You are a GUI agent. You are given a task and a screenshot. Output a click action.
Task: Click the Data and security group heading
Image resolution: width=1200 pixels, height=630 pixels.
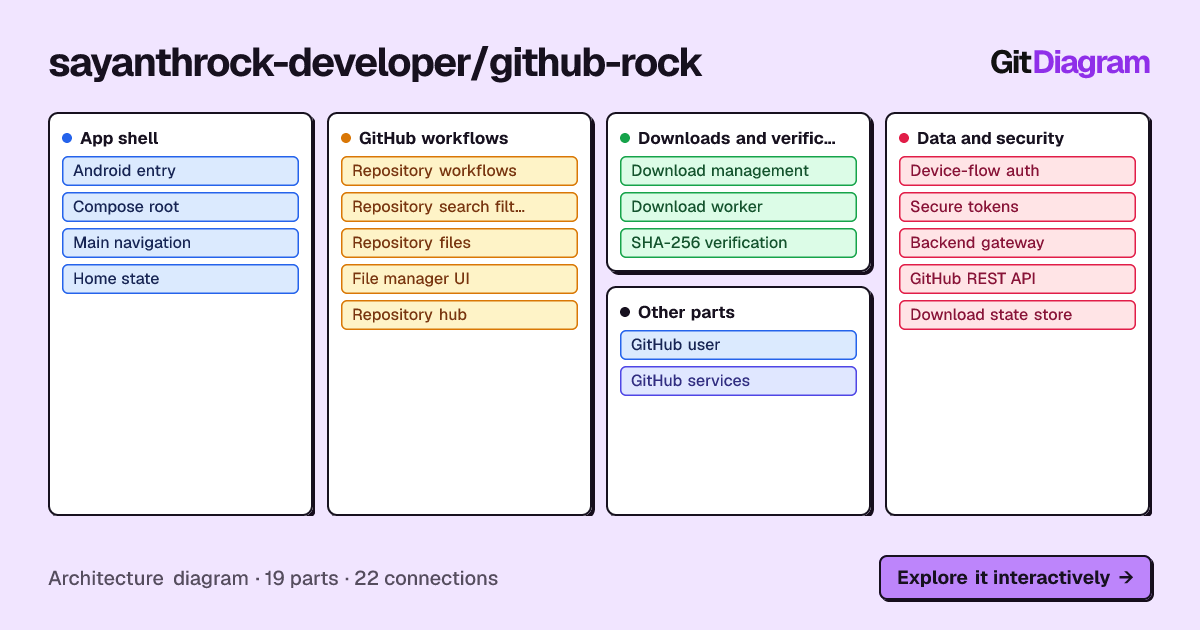[x=990, y=138]
